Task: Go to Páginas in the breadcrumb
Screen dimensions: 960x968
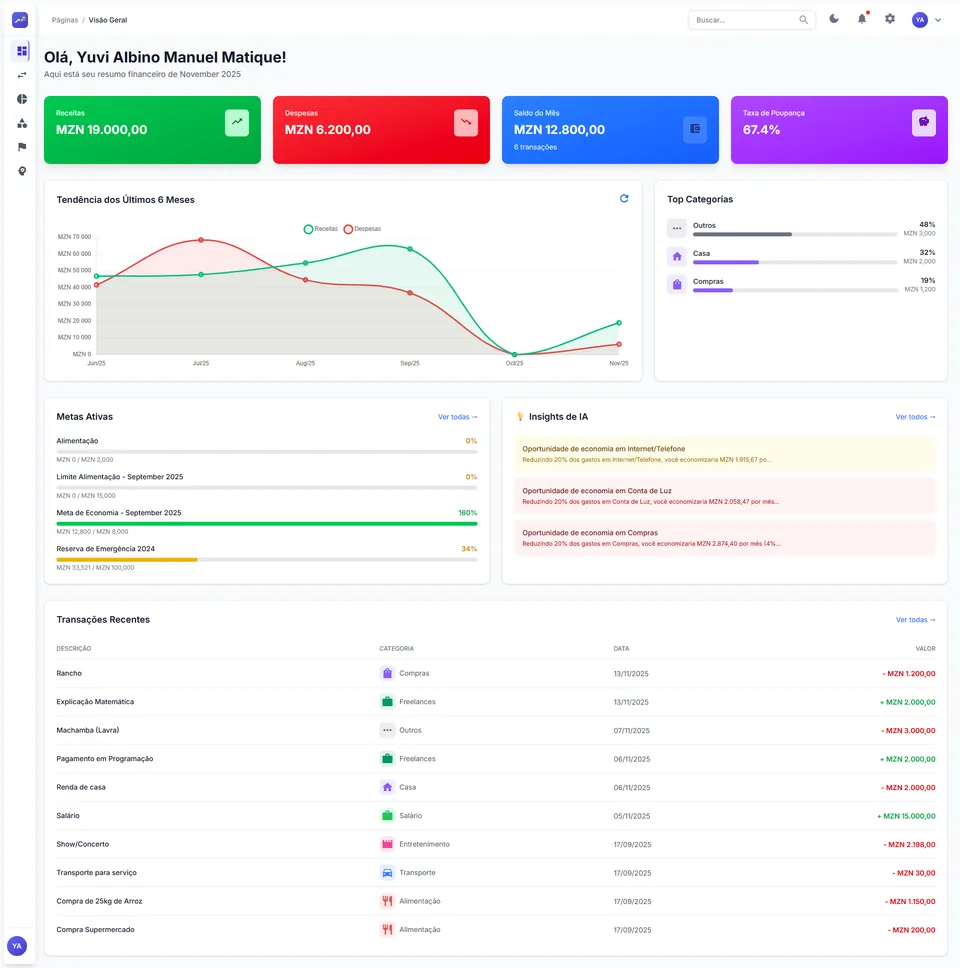Action: click(x=65, y=20)
